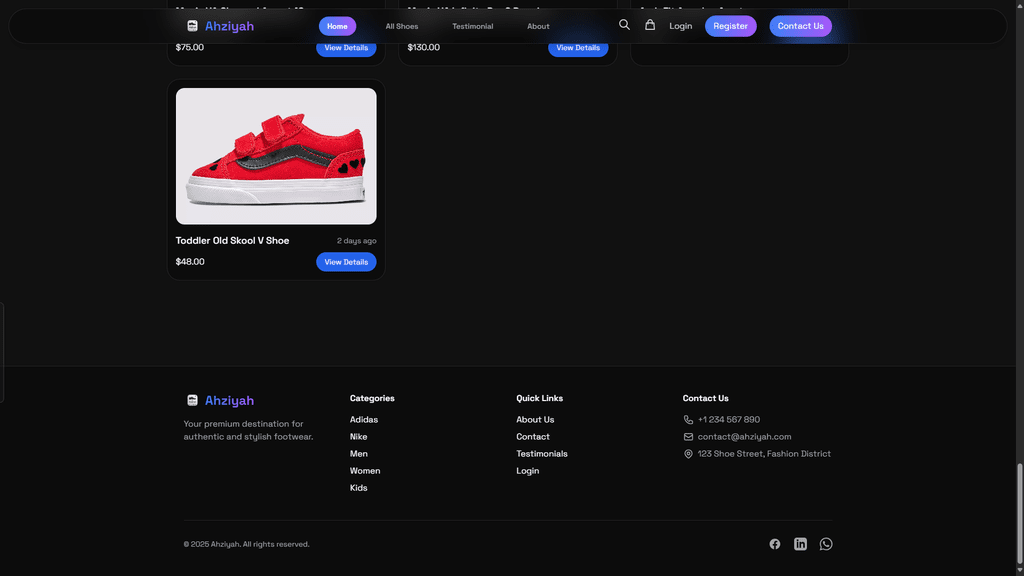Go to the Home nav tab

(337, 26)
